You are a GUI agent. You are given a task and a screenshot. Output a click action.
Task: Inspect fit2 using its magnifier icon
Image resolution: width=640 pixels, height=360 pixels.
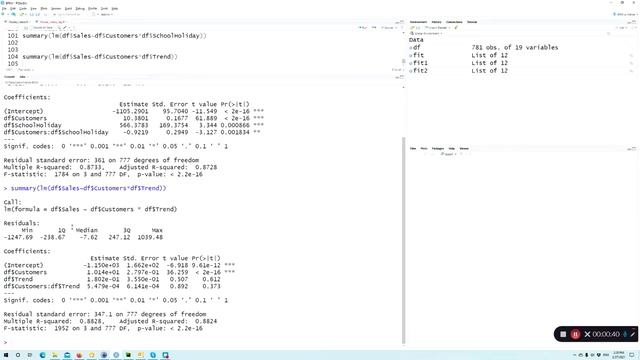point(631,71)
